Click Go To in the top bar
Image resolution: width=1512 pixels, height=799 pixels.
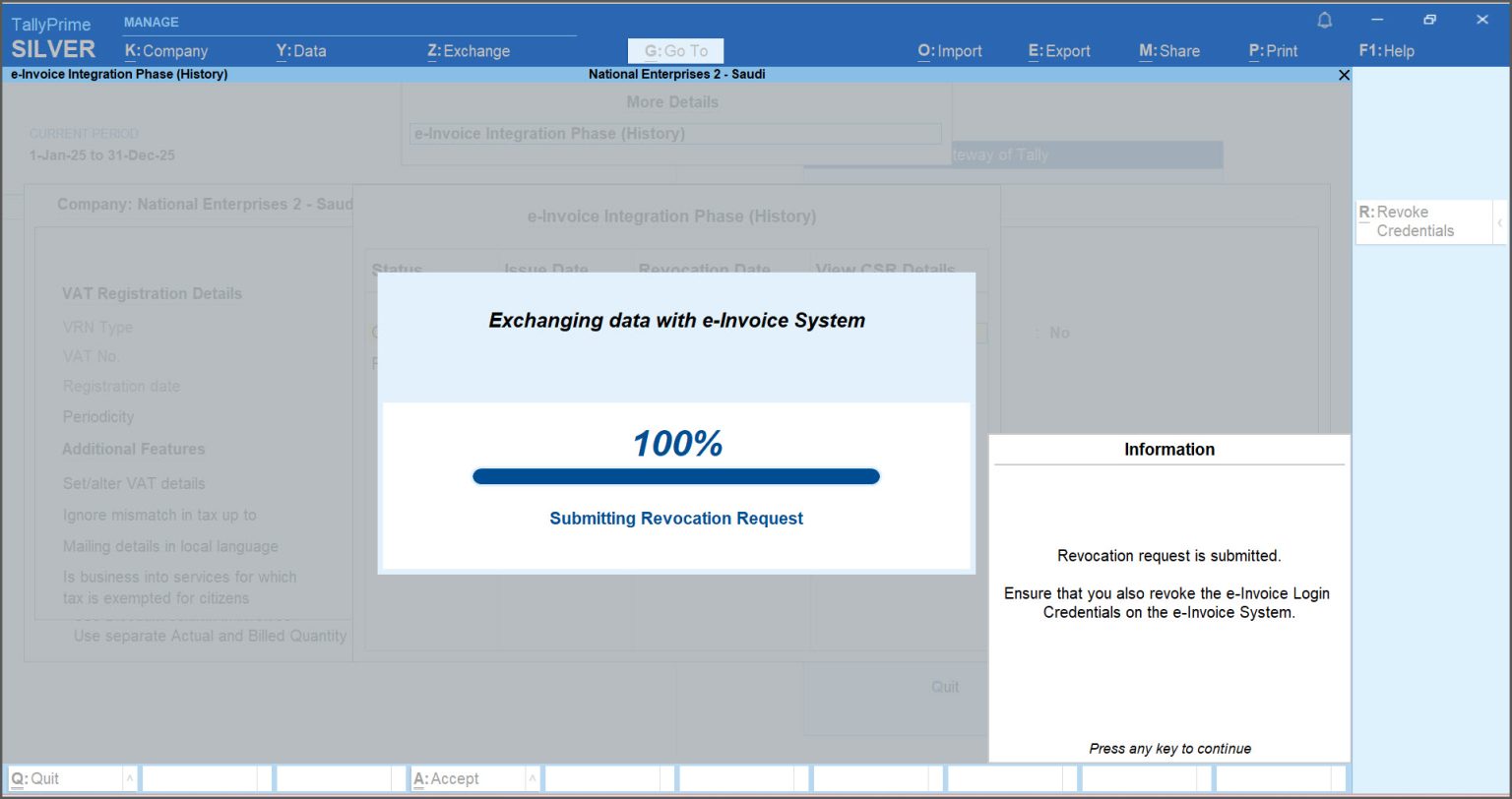(x=675, y=50)
